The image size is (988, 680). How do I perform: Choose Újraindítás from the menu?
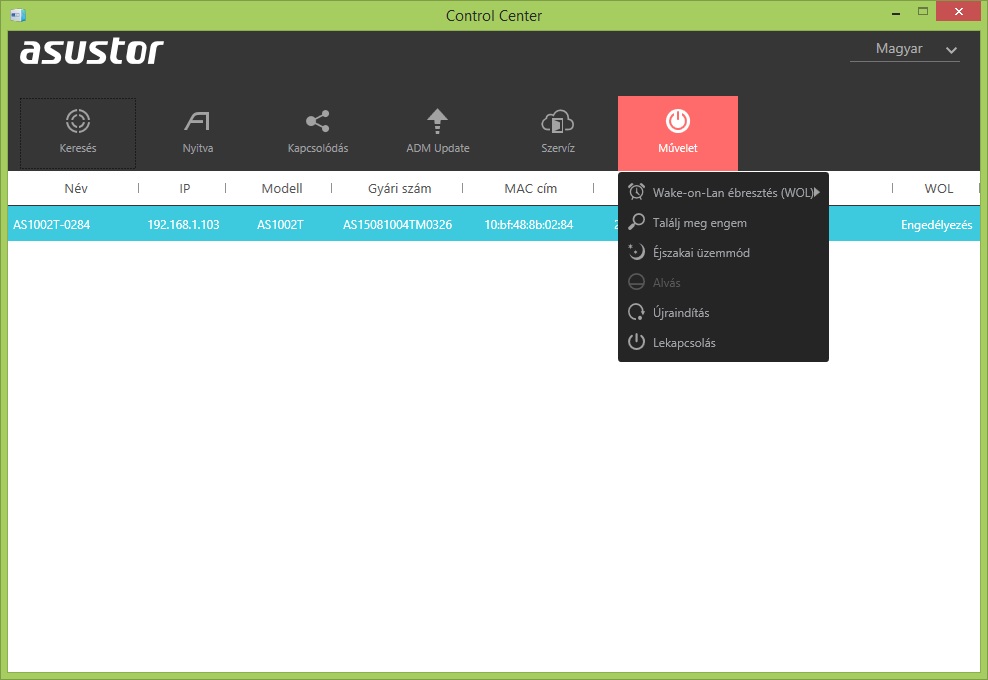coord(723,313)
